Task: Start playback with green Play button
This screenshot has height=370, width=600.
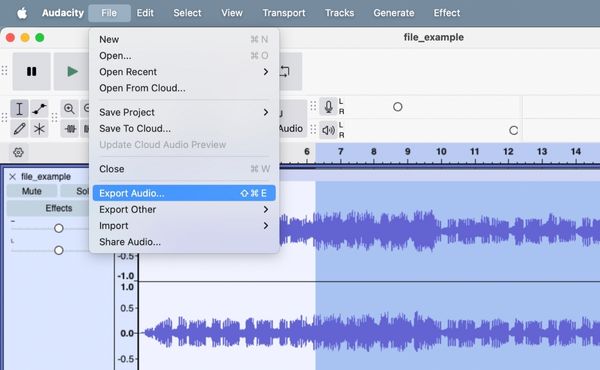Action: (x=72, y=72)
